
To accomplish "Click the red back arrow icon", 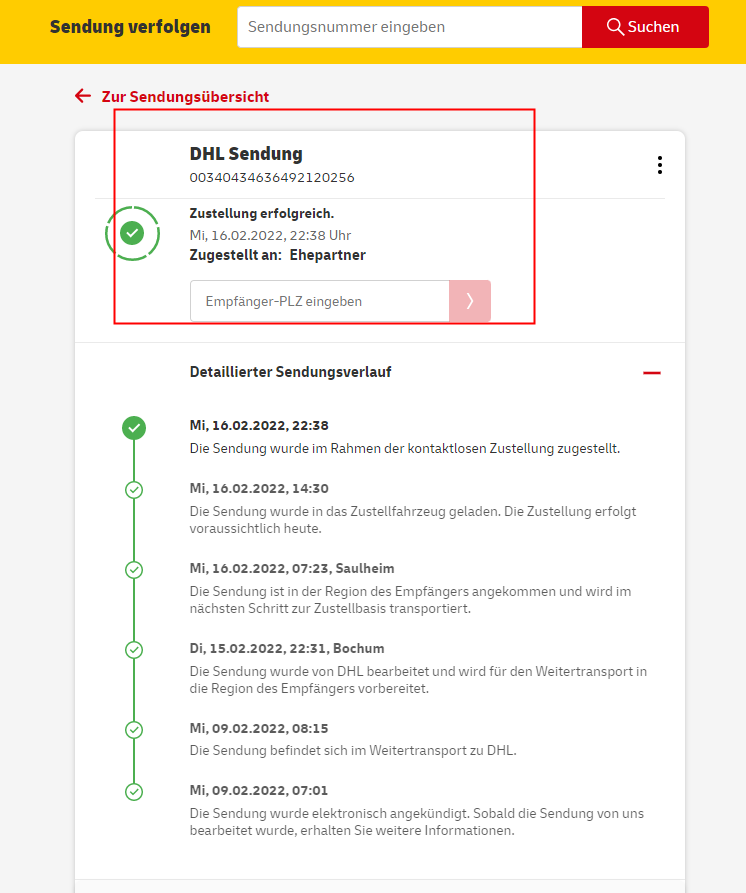I will [83, 96].
